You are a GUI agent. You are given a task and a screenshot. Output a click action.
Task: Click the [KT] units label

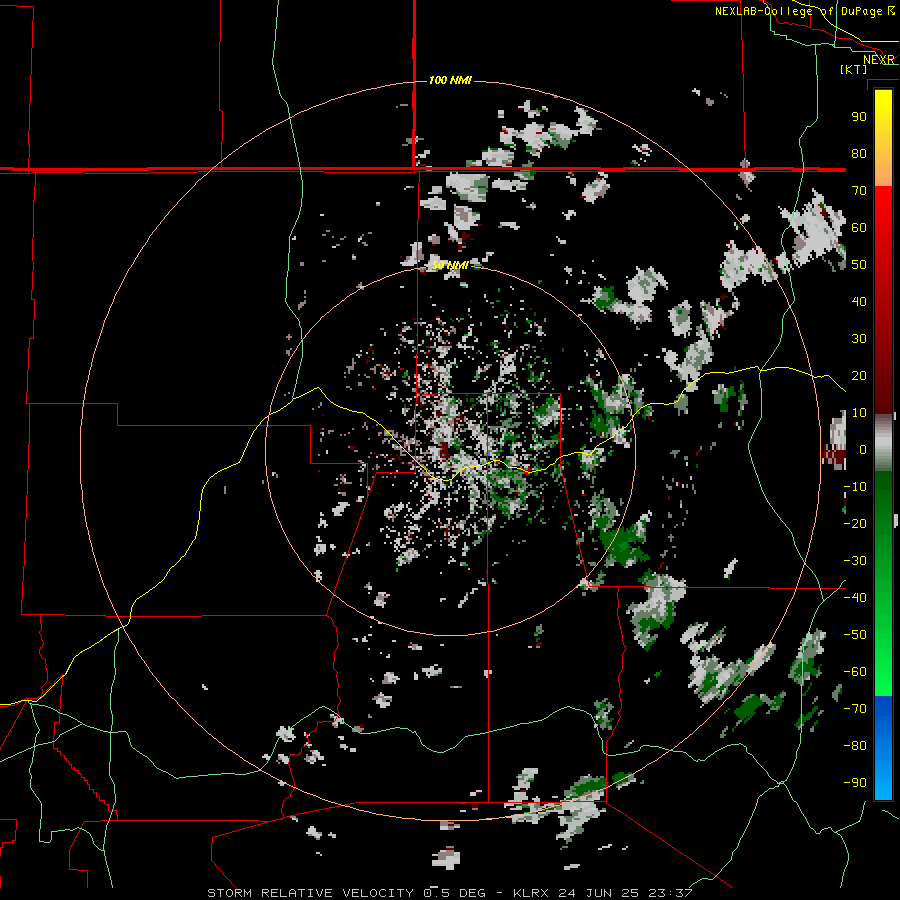coord(854,69)
